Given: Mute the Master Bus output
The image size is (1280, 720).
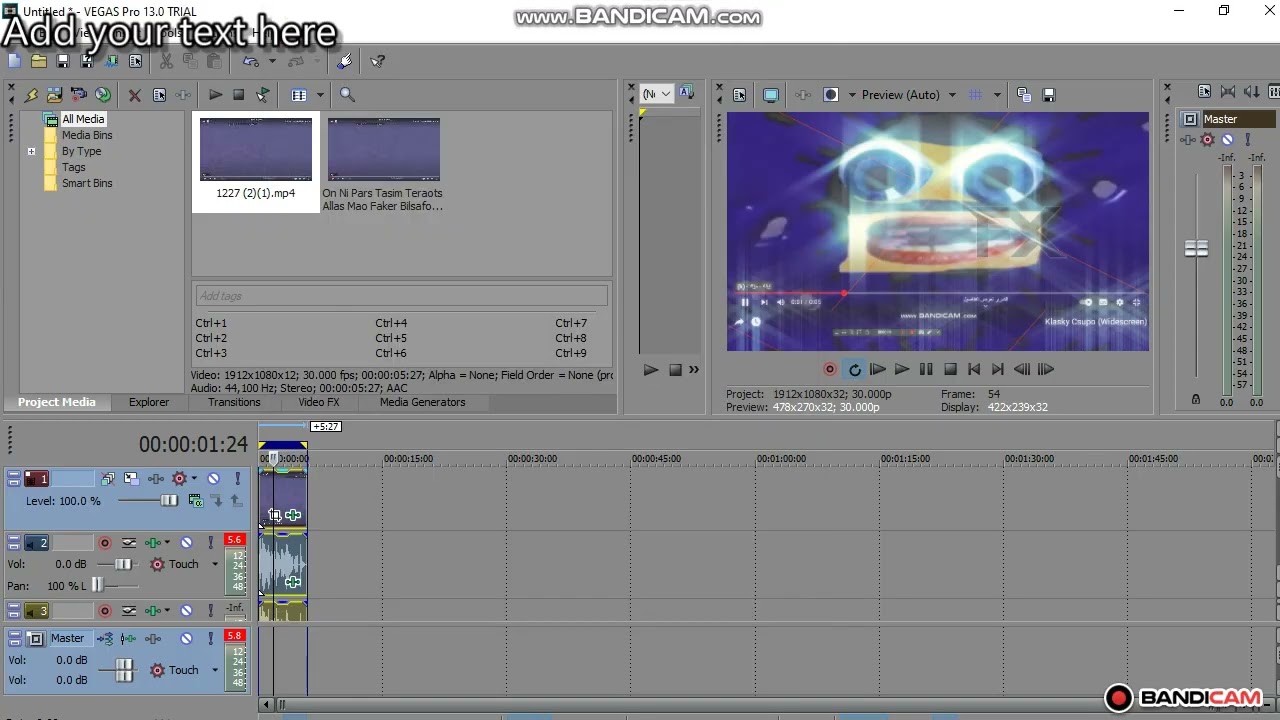Looking at the screenshot, I should click(1228, 140).
